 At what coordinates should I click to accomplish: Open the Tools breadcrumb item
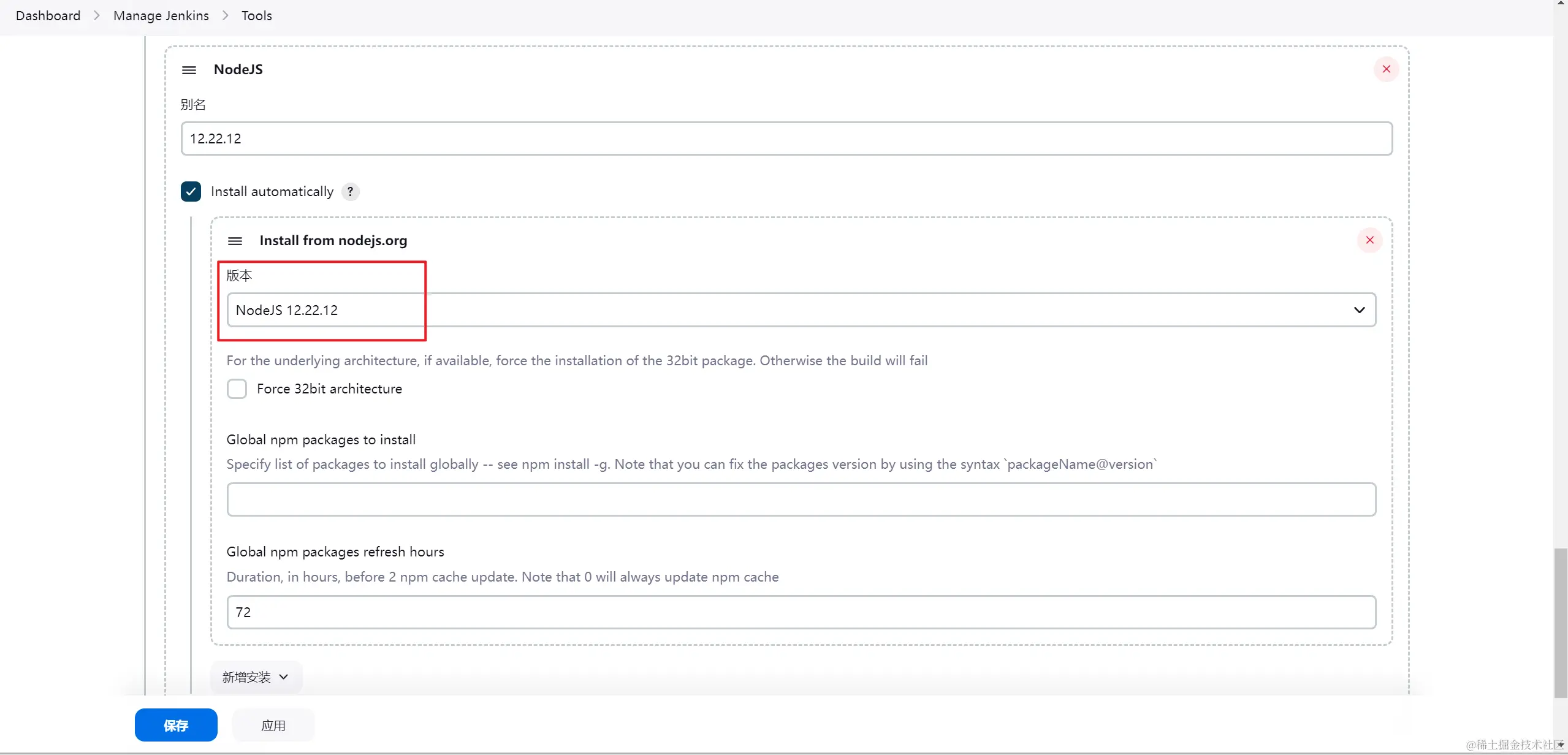pyautogui.click(x=256, y=16)
